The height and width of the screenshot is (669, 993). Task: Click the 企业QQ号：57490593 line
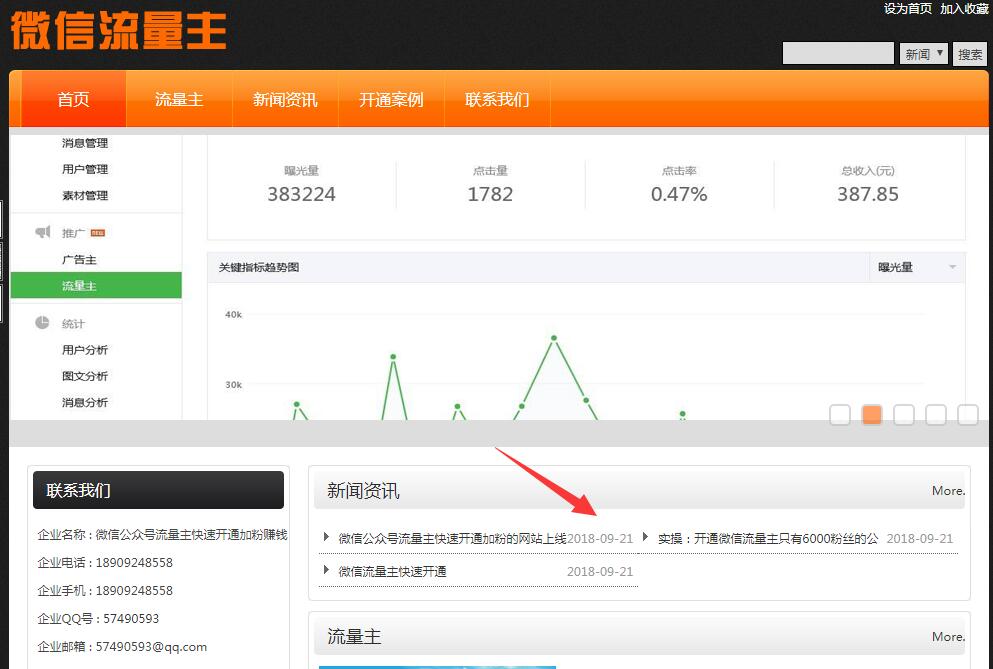click(x=98, y=618)
